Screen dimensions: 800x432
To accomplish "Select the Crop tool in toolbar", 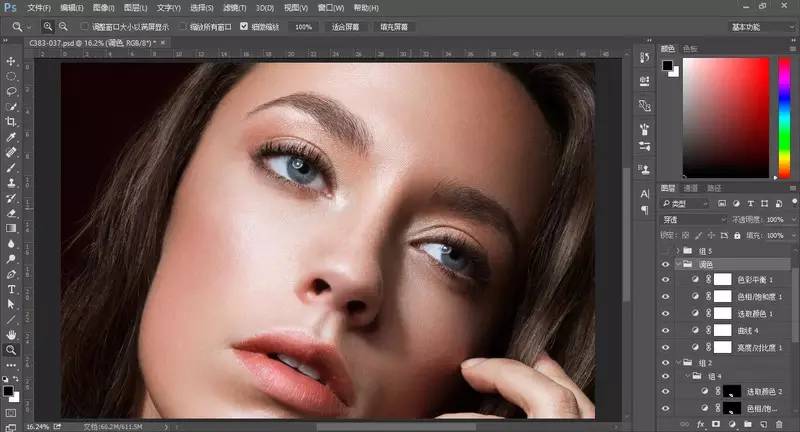I will click(x=11, y=121).
